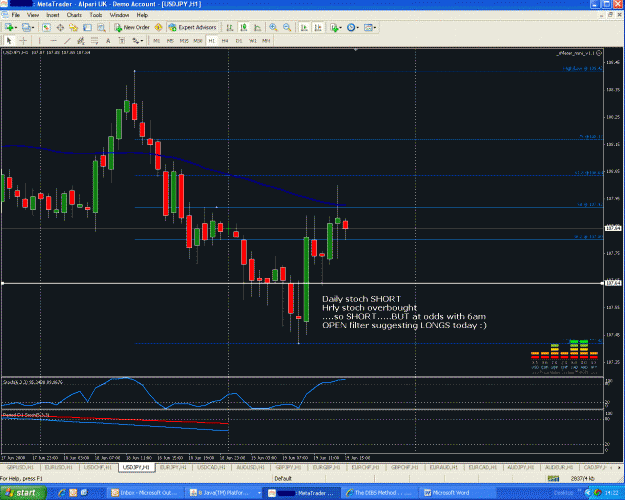Screen dimensions: 625x500
Task: Switch to MN monthly timeframe
Action: click(266, 41)
